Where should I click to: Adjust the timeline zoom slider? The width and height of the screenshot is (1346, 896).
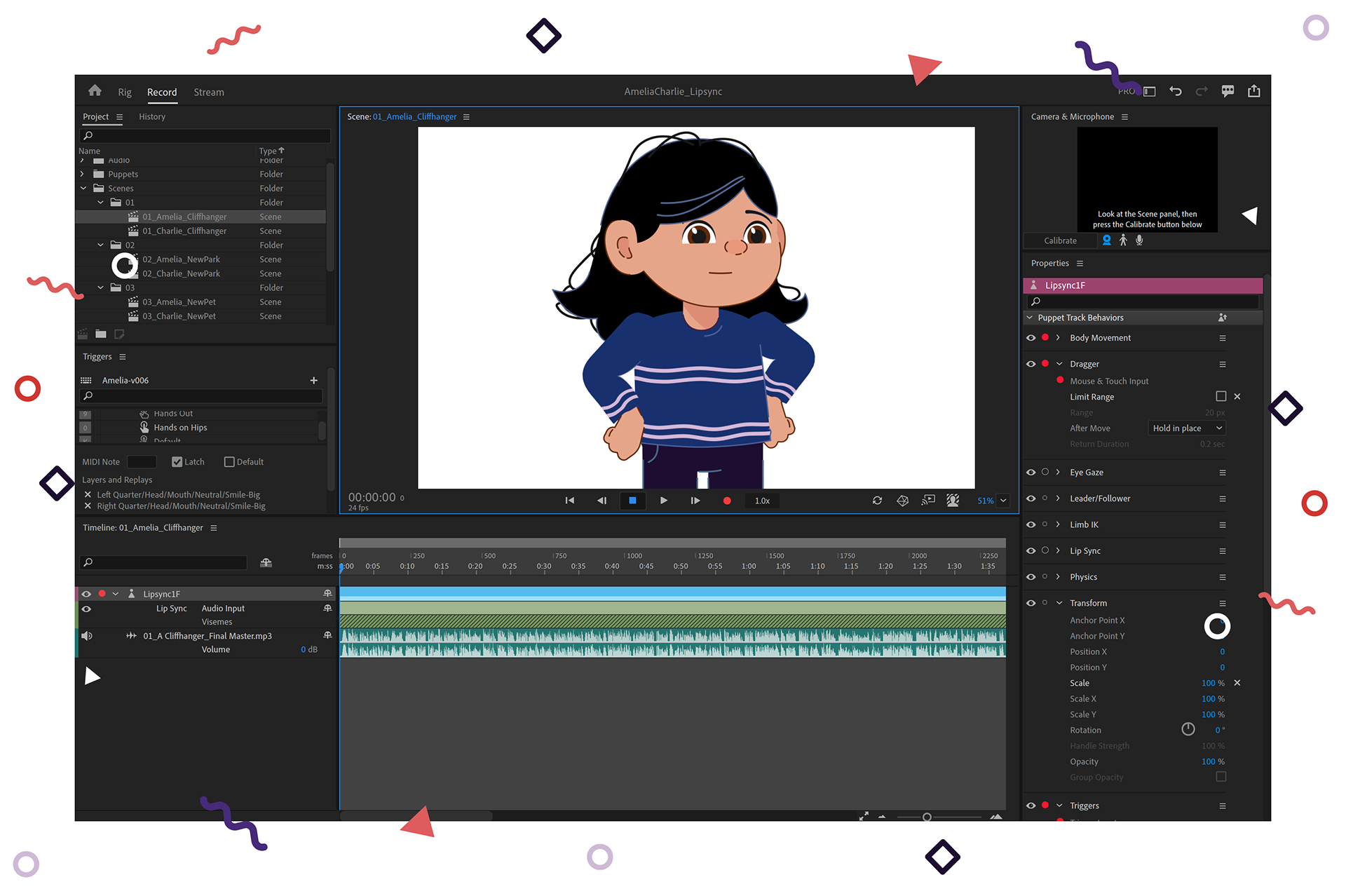point(927,817)
